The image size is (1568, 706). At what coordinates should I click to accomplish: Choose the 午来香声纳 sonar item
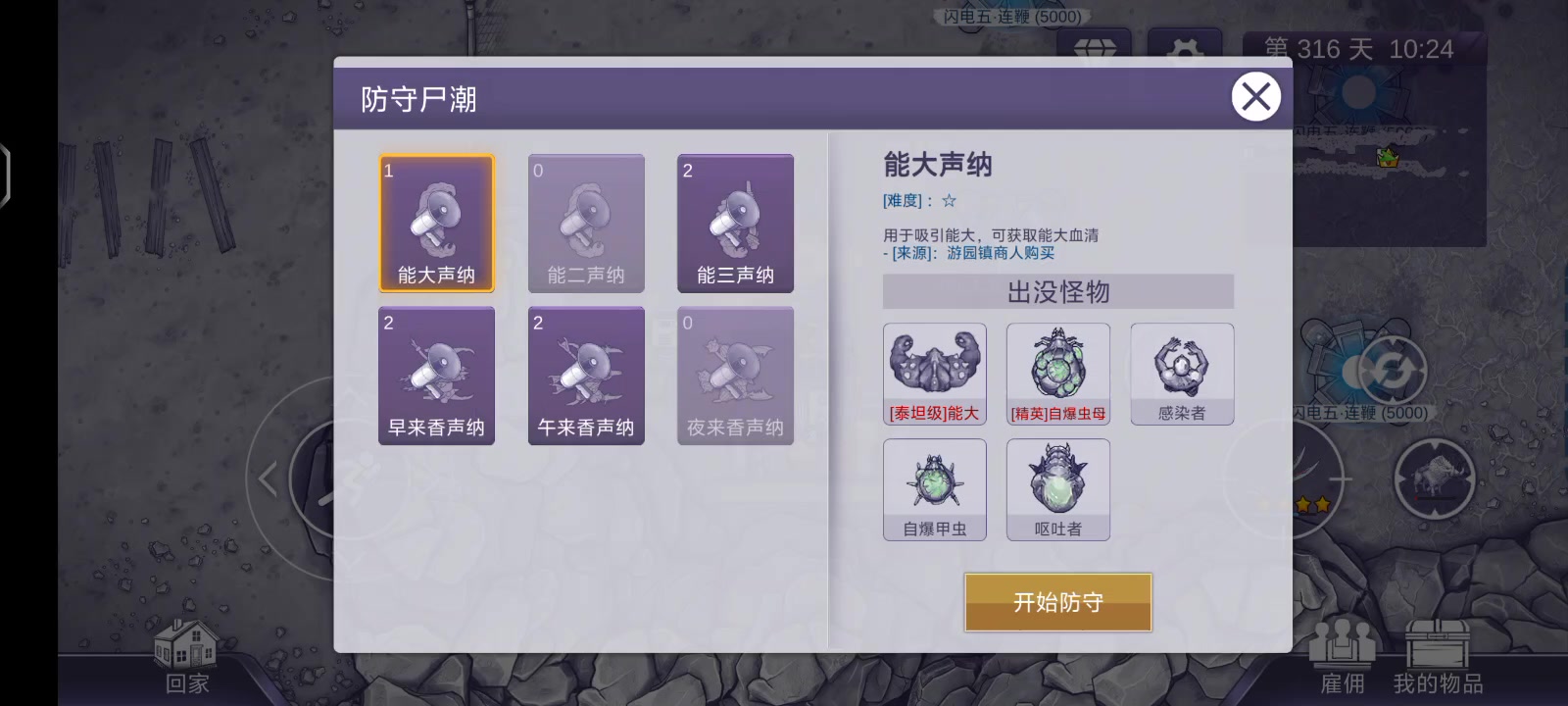[x=586, y=376]
